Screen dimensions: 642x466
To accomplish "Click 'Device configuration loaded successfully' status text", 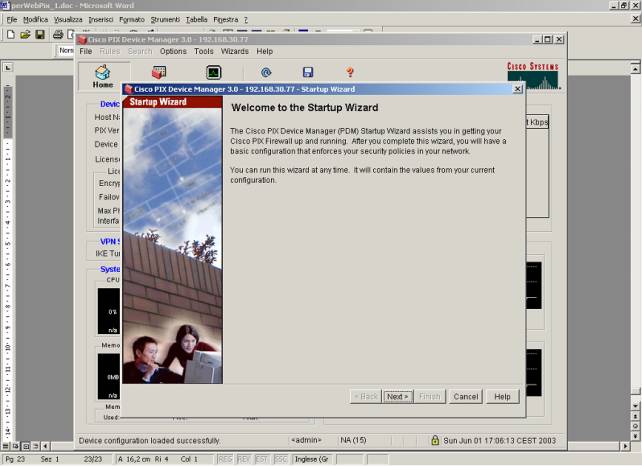I will [149, 441].
